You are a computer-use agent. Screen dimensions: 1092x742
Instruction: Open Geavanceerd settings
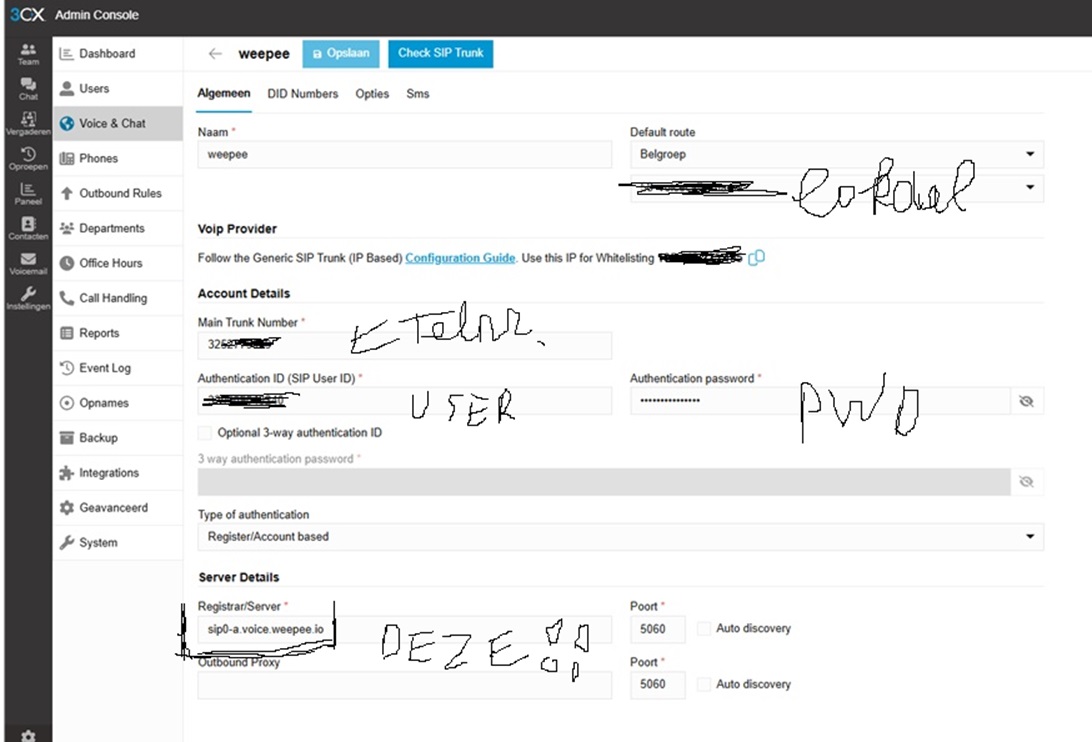pyautogui.click(x=118, y=507)
